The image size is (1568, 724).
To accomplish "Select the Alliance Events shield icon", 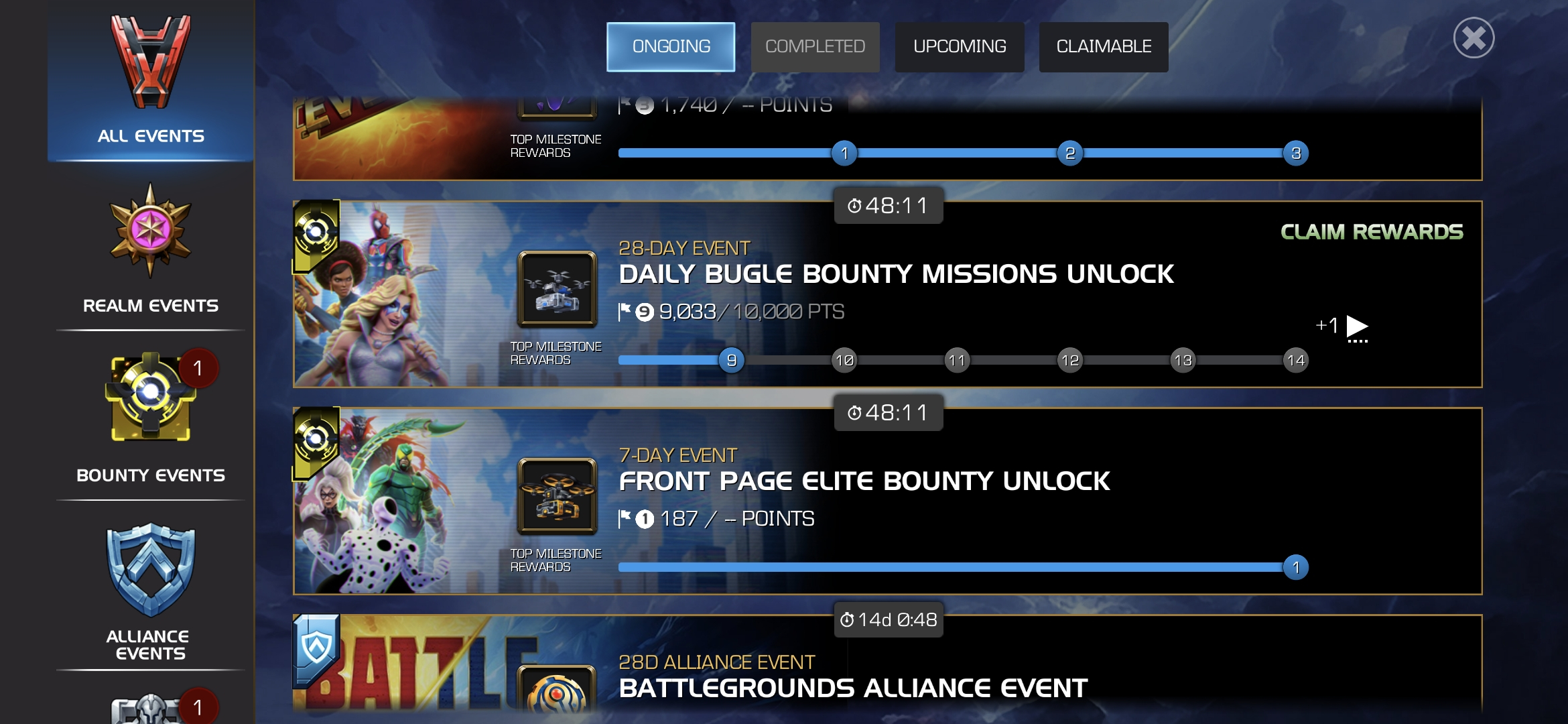I will point(151,570).
